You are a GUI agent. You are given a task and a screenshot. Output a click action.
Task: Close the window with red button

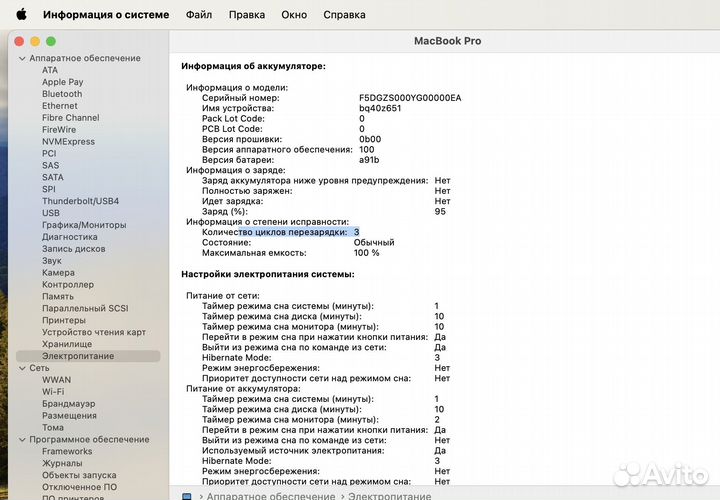click(x=19, y=42)
